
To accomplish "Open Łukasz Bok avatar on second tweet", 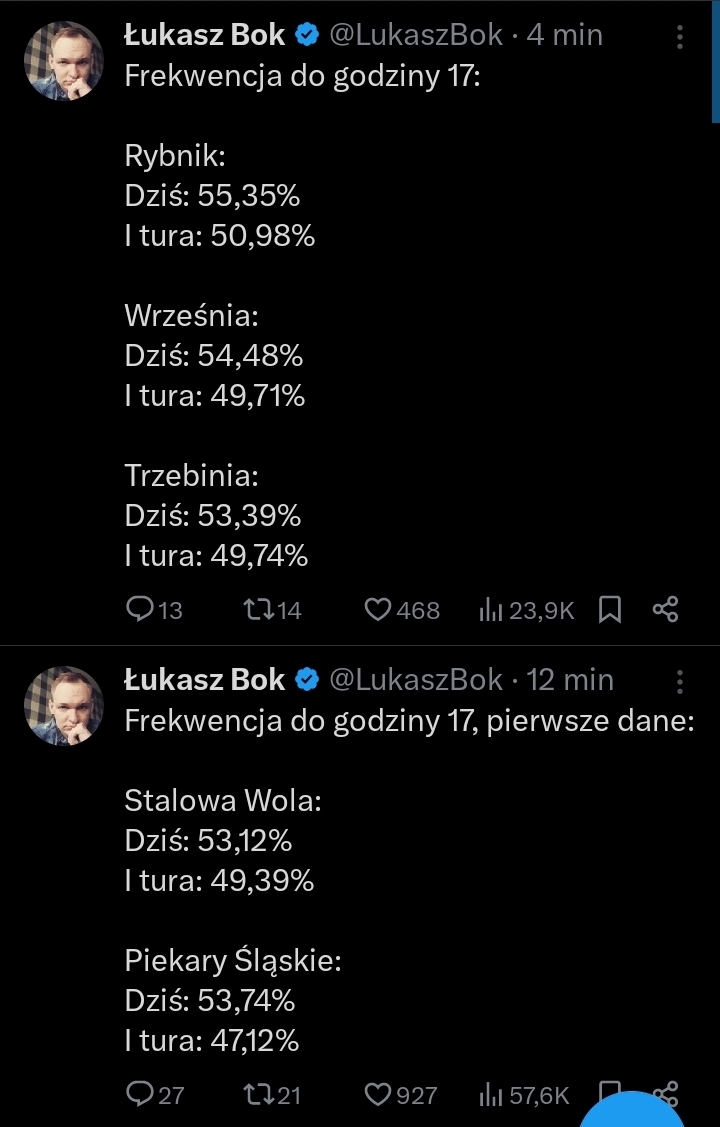I will (63, 705).
